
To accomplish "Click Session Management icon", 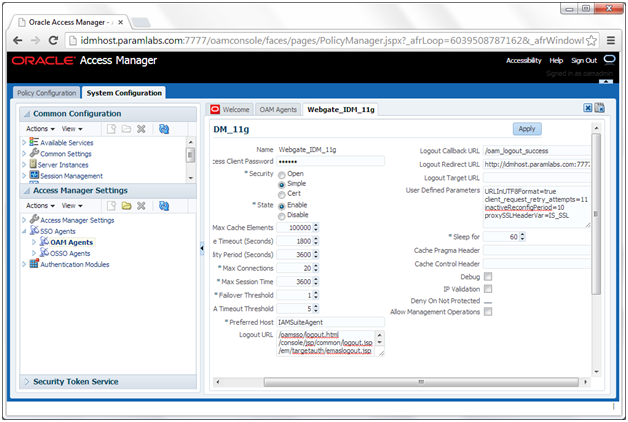I will point(34,175).
